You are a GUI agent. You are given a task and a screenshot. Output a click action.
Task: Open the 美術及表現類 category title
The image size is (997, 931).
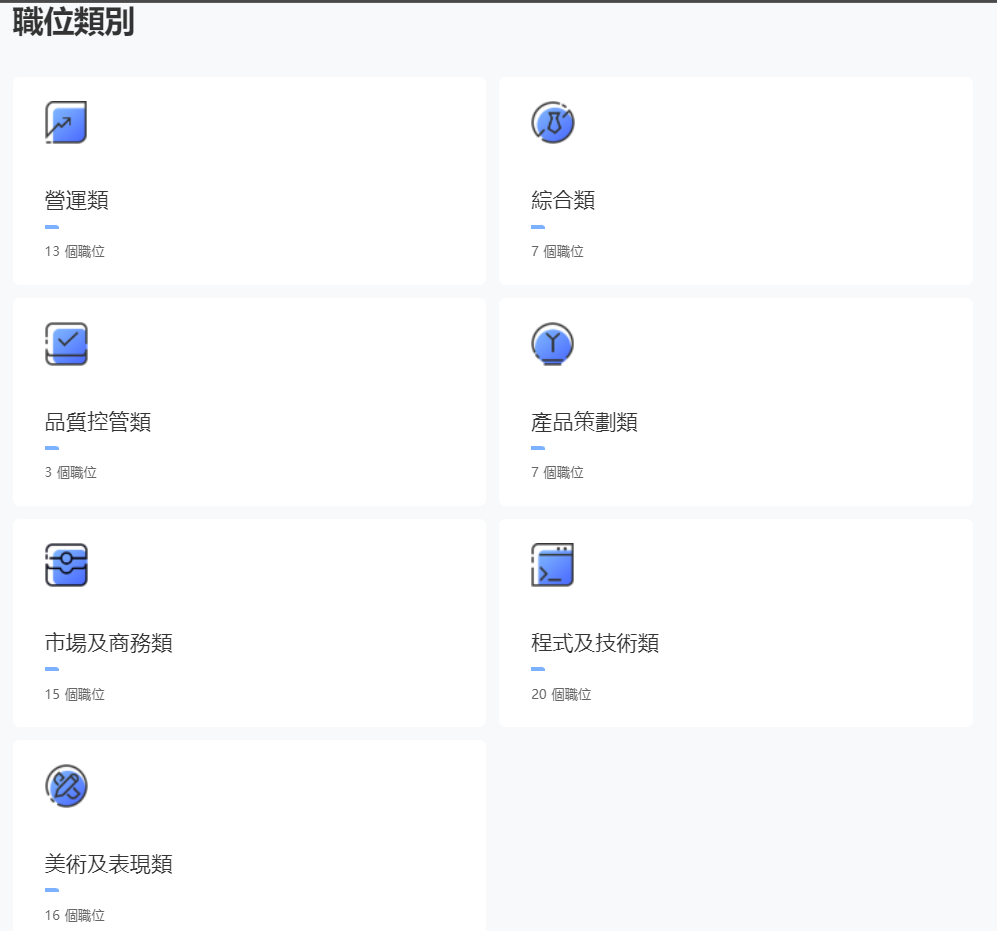click(109, 864)
